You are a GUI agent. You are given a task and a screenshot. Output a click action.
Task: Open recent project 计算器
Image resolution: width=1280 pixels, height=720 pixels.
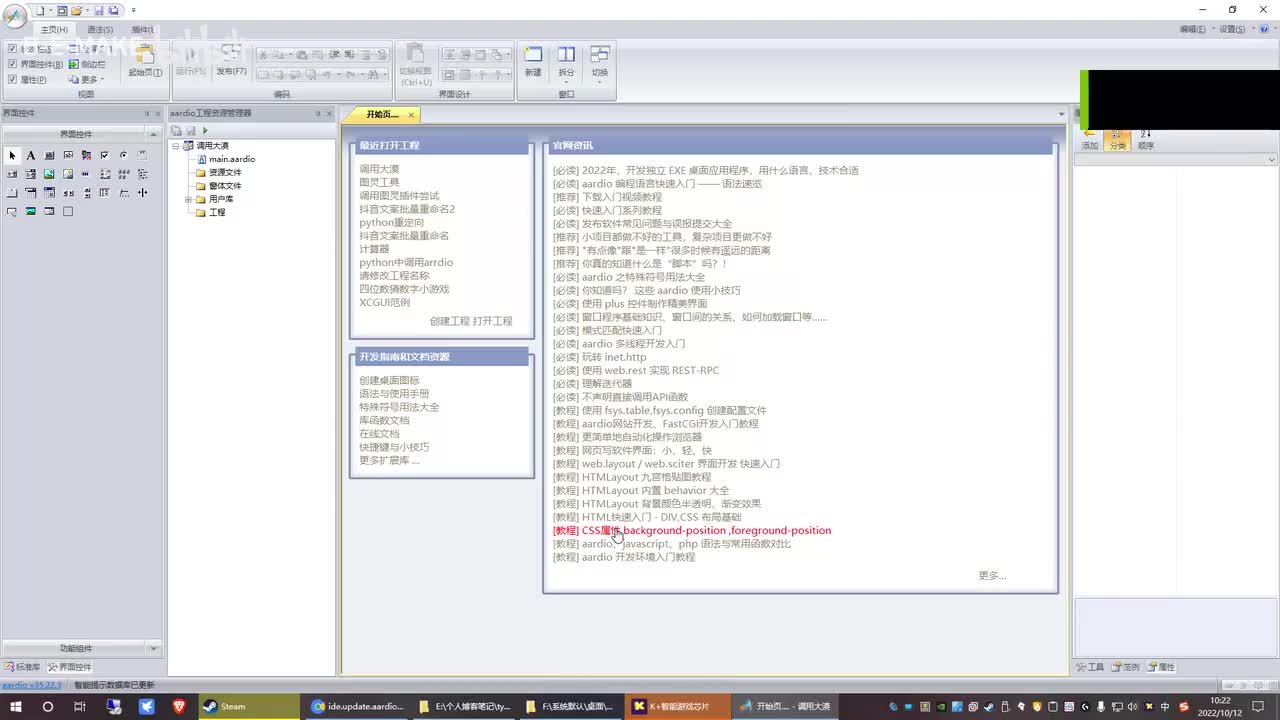(374, 249)
